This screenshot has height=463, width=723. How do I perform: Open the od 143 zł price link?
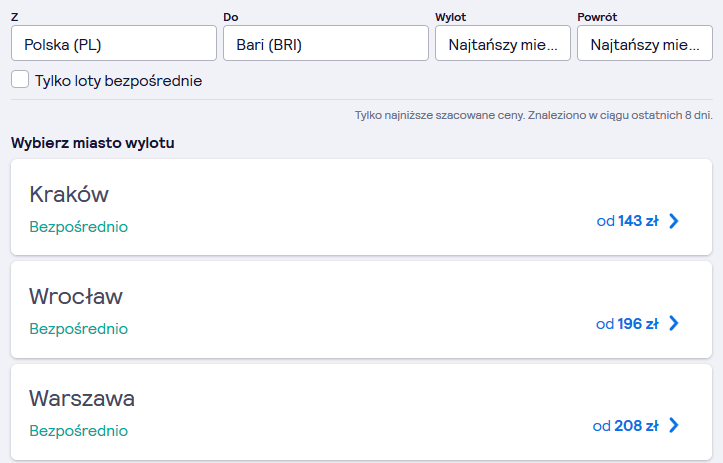coord(627,221)
